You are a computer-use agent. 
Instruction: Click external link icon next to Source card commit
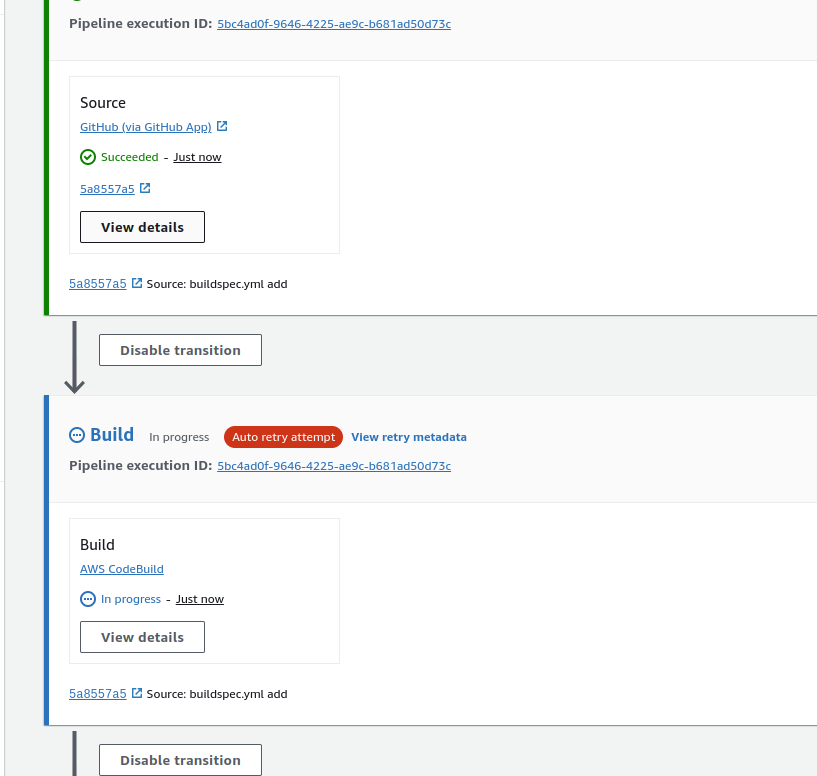(x=145, y=188)
